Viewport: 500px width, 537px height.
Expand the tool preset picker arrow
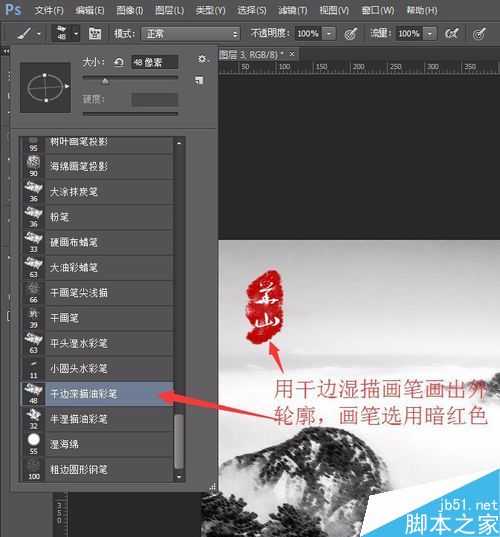click(x=39, y=34)
